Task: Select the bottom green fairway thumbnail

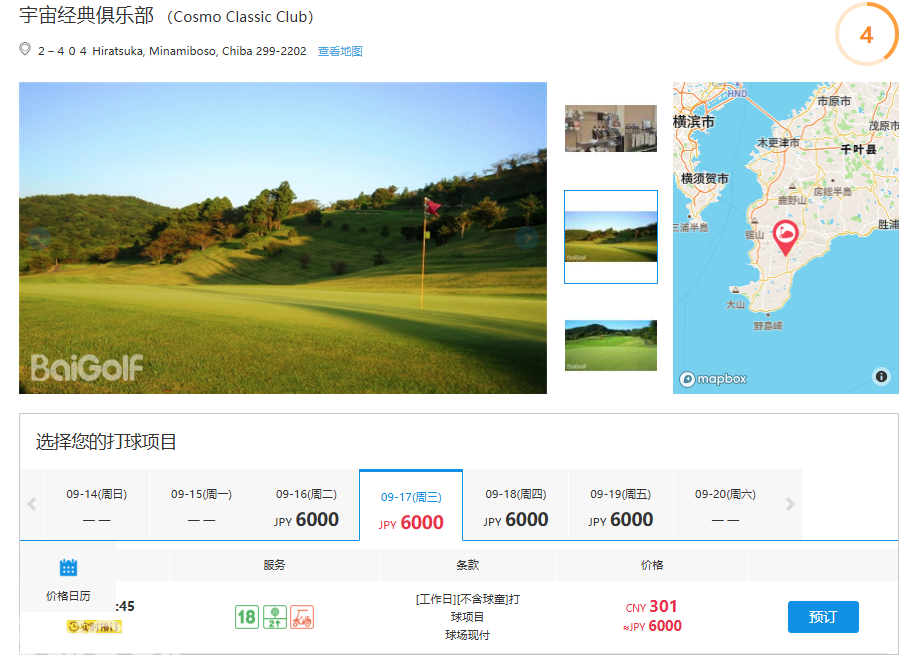Action: 610,345
